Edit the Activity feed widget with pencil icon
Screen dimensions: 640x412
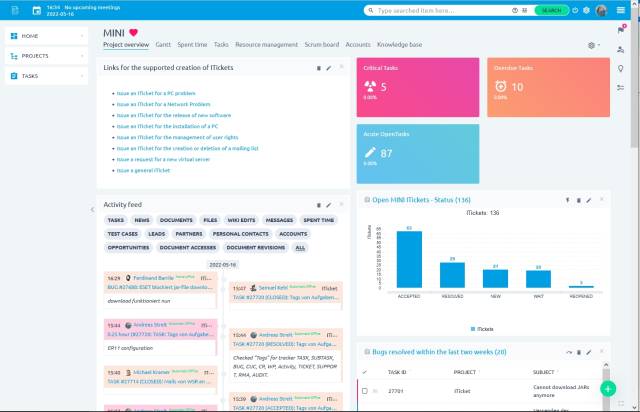(329, 204)
